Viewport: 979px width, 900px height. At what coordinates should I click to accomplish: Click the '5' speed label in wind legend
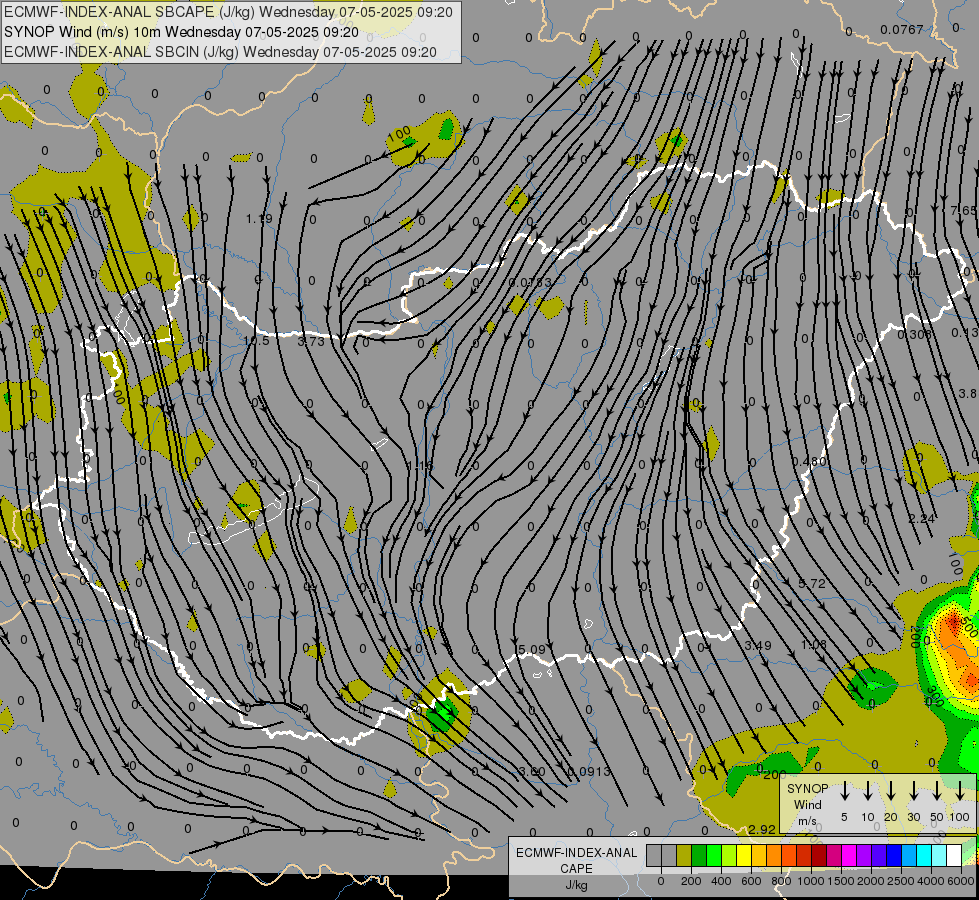click(844, 817)
